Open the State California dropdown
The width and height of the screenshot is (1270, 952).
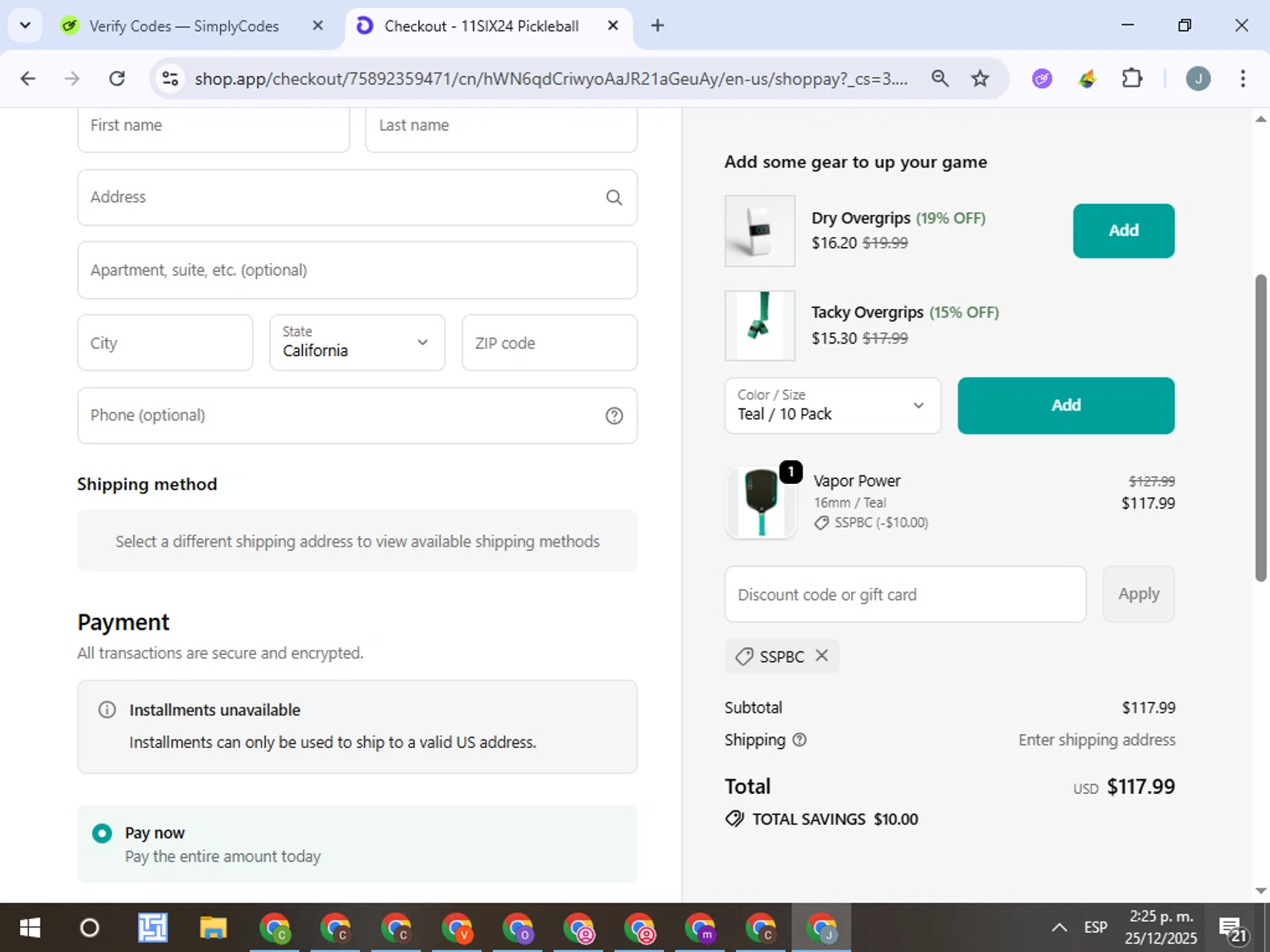(x=357, y=343)
